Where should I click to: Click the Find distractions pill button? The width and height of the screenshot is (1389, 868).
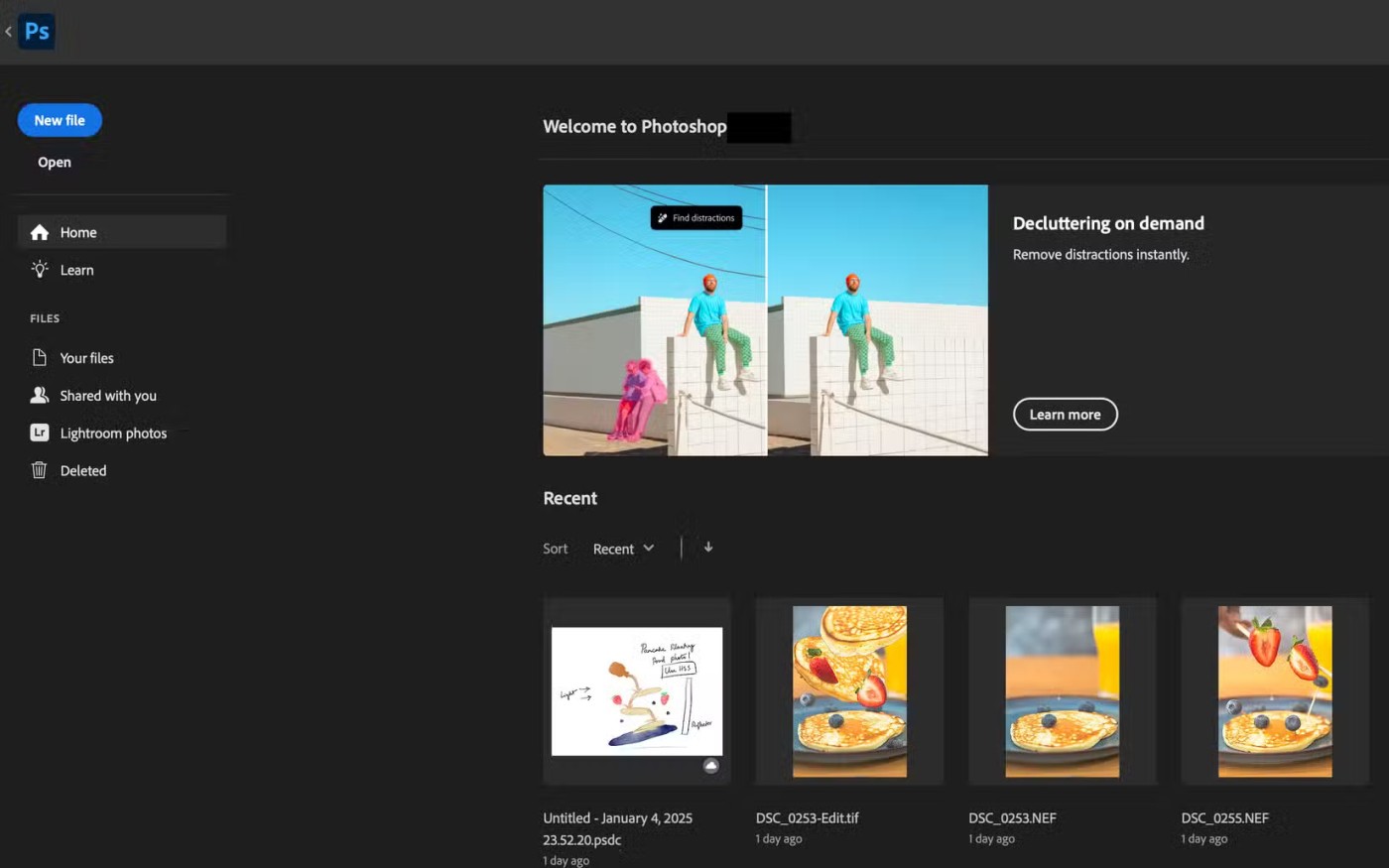(696, 217)
